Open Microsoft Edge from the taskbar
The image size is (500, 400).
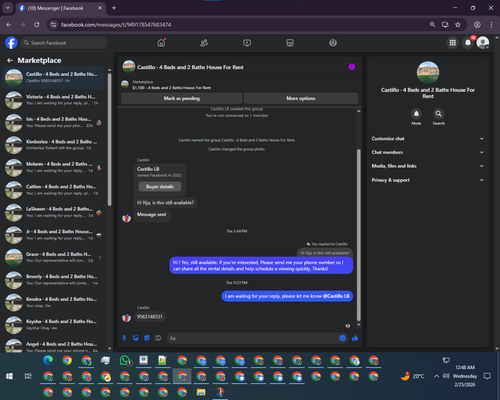pos(48,360)
